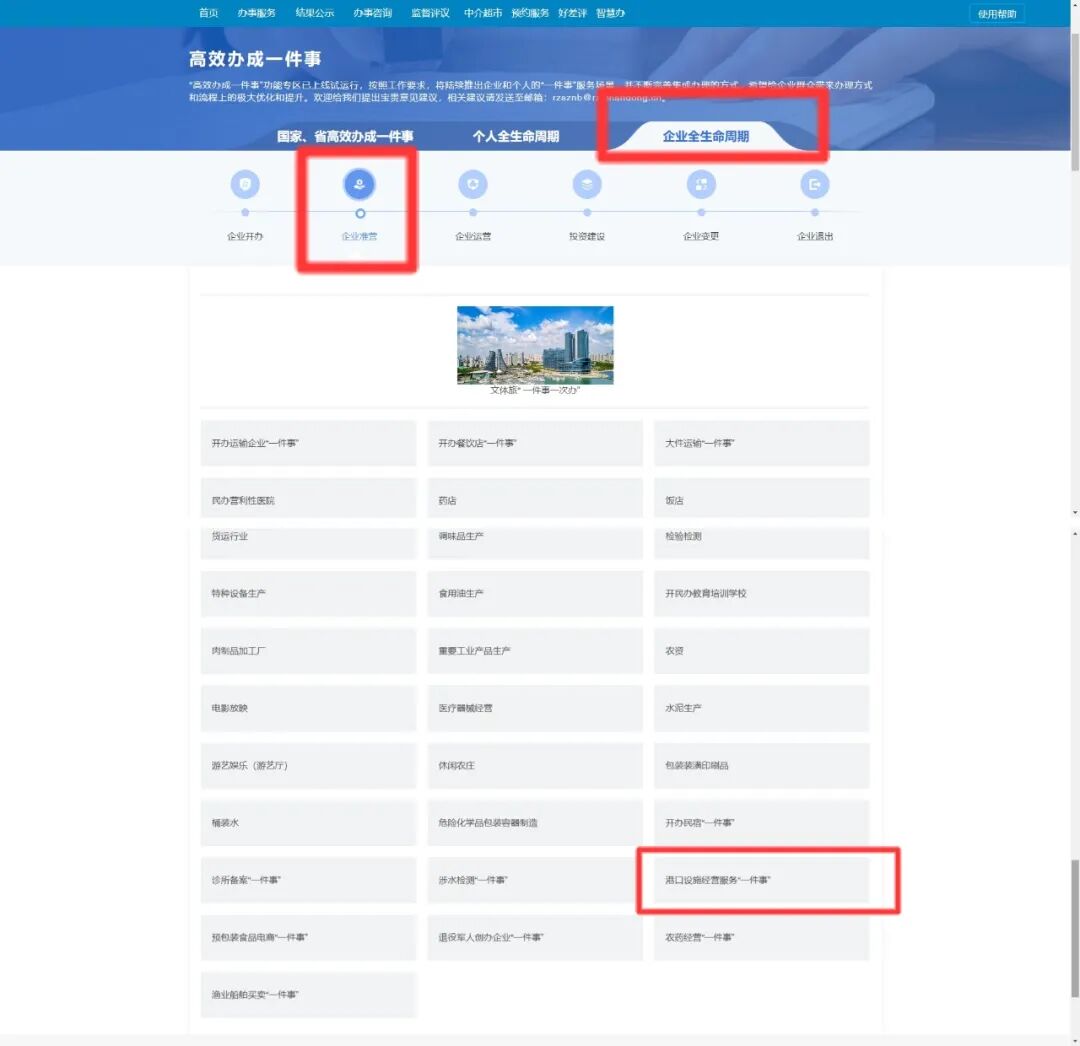Click the 医疗器械经营 service item

click(x=534, y=708)
